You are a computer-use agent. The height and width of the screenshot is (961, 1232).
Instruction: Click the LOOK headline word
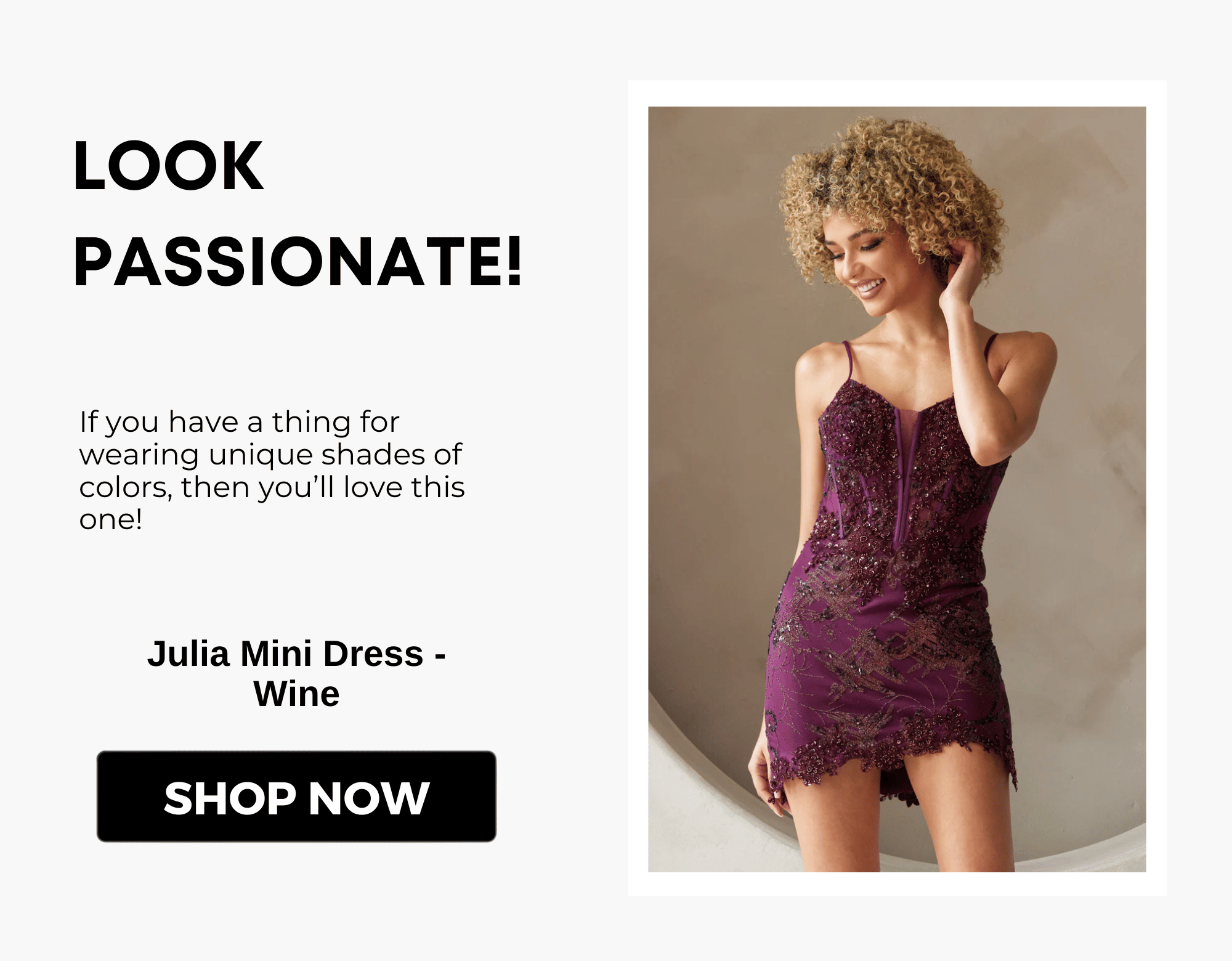(168, 166)
